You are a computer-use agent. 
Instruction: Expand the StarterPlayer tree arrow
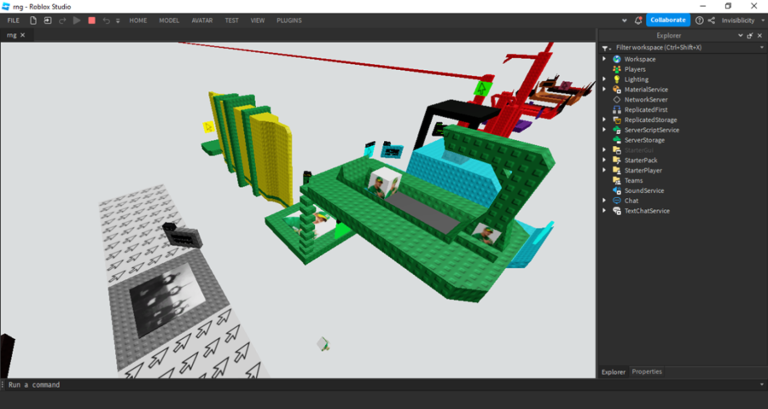coord(604,170)
